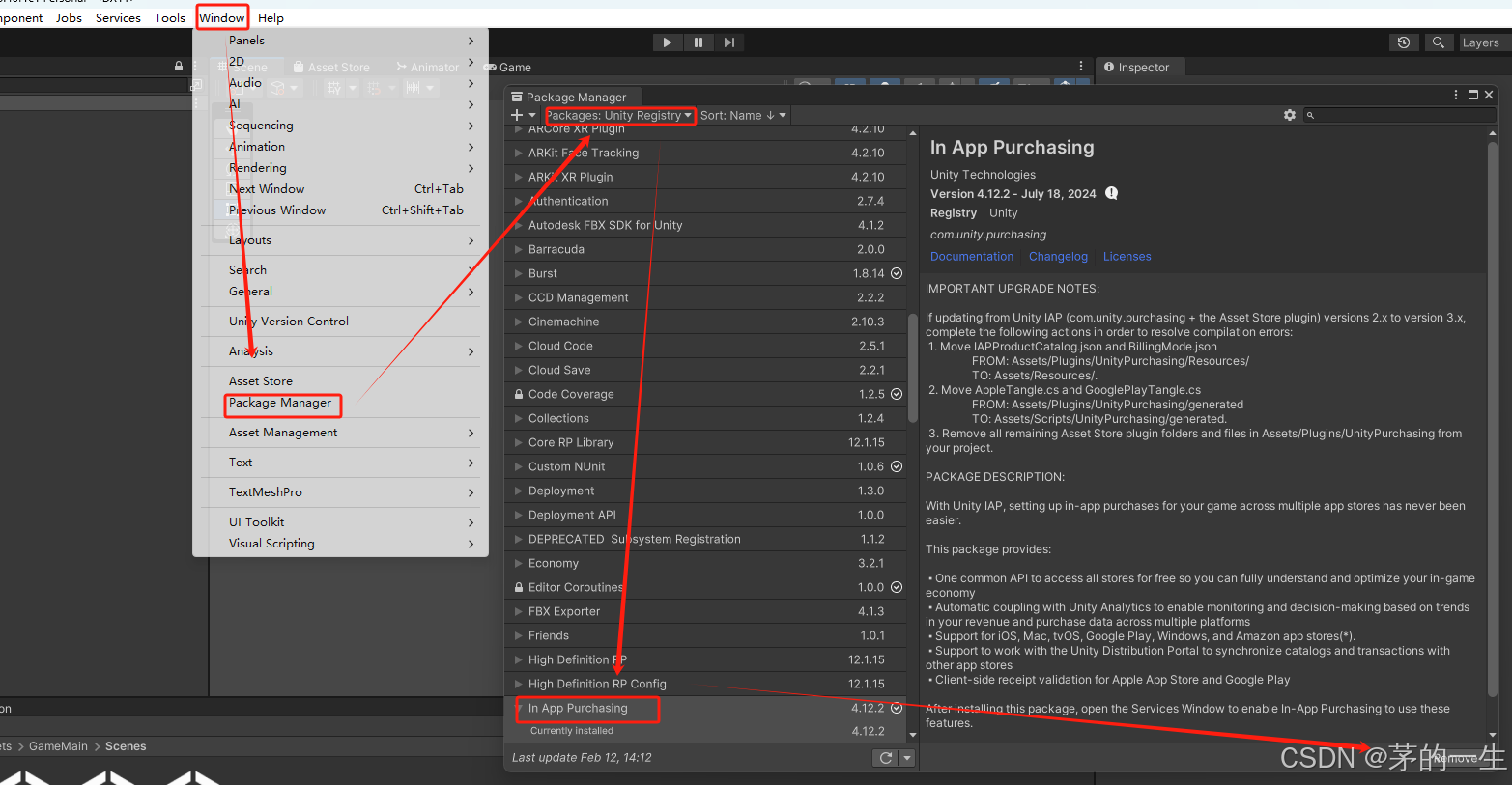Open the Documentation link

972,257
